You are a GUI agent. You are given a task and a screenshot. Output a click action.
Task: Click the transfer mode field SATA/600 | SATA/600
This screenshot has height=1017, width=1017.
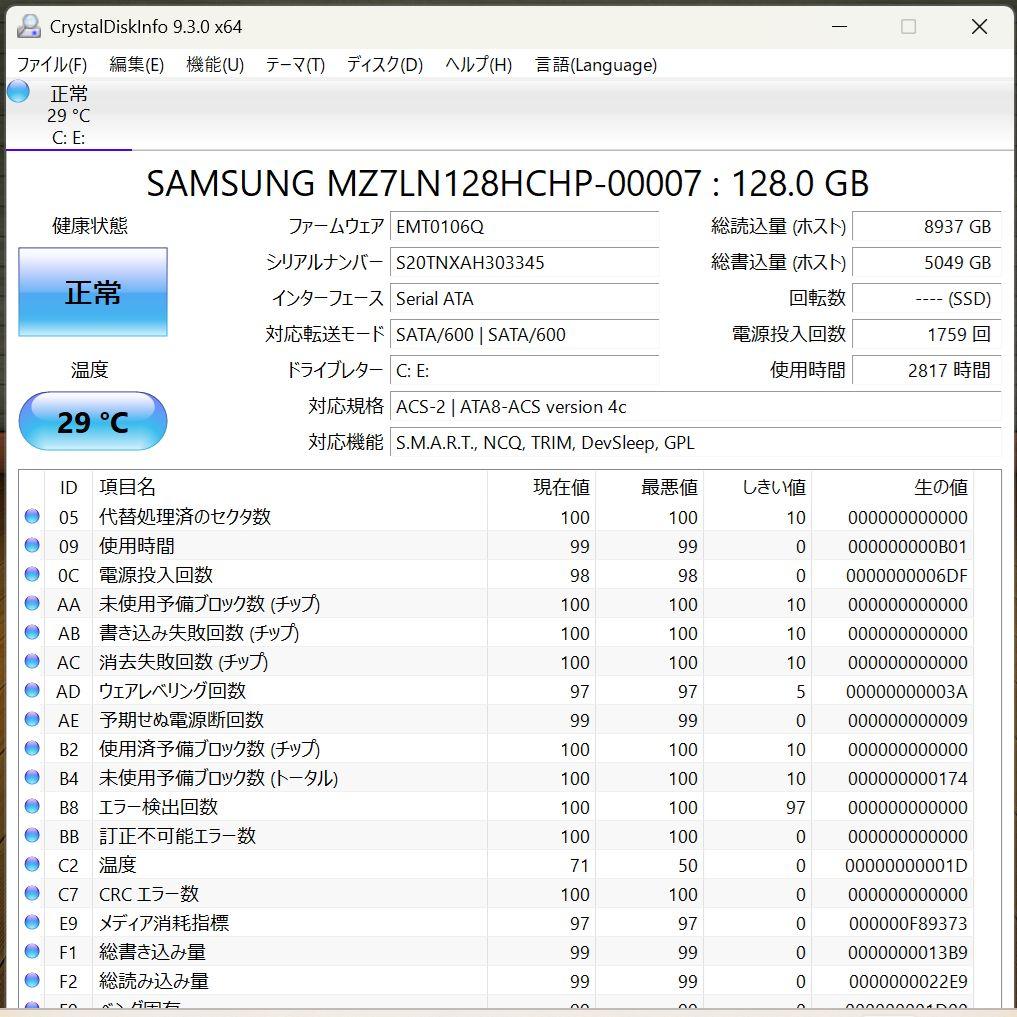524,335
